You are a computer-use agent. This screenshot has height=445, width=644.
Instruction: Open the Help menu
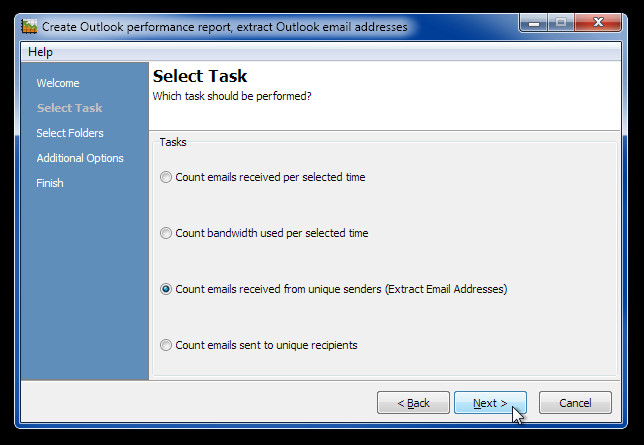[40, 52]
